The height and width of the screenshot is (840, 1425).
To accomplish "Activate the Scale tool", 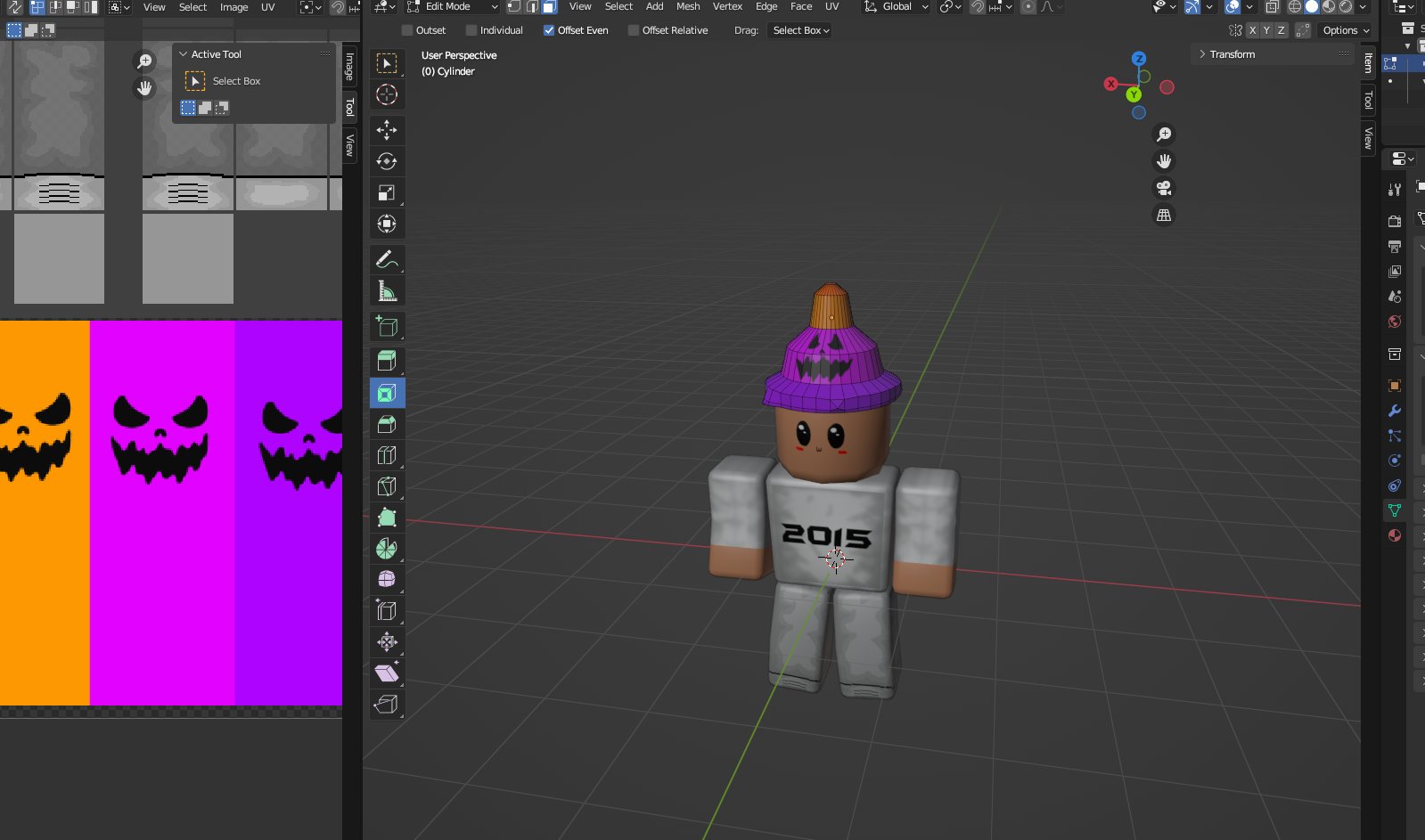I will tap(387, 192).
